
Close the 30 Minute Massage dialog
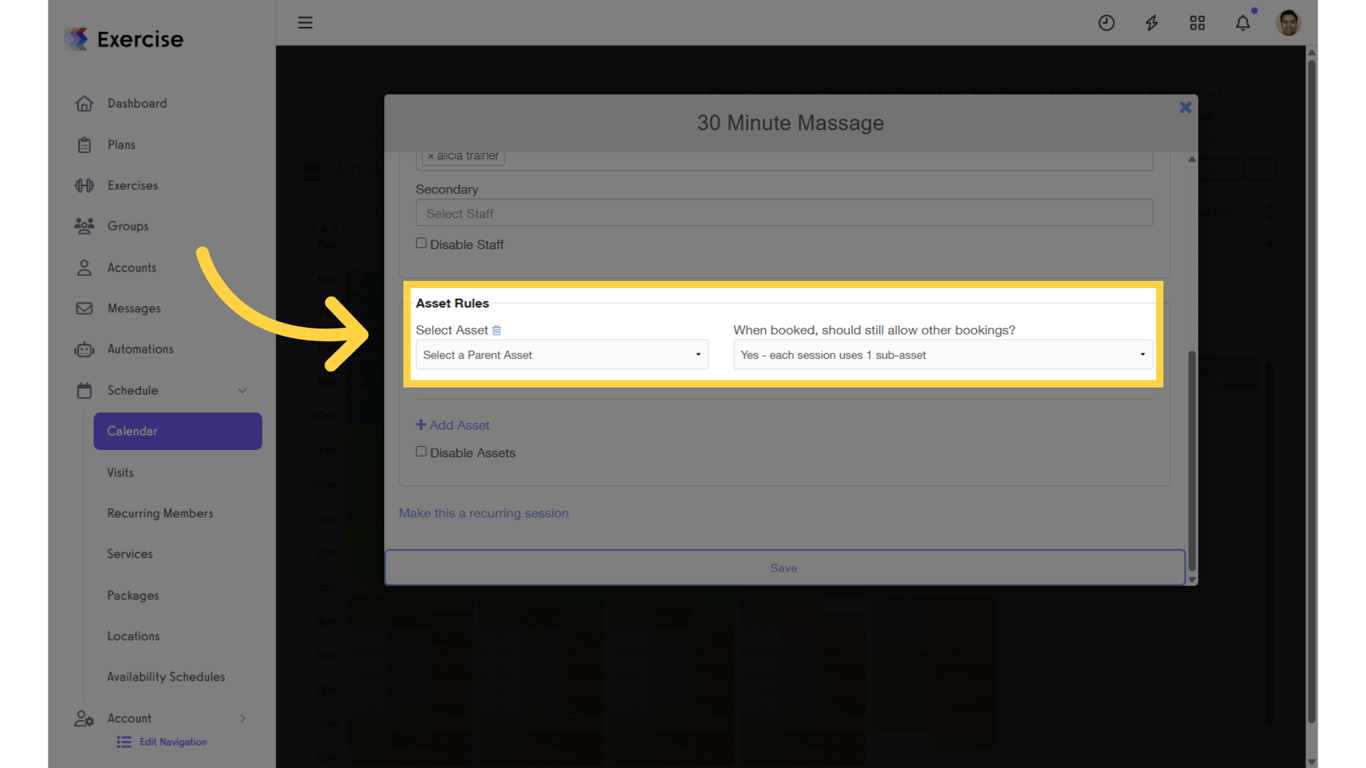point(1185,107)
